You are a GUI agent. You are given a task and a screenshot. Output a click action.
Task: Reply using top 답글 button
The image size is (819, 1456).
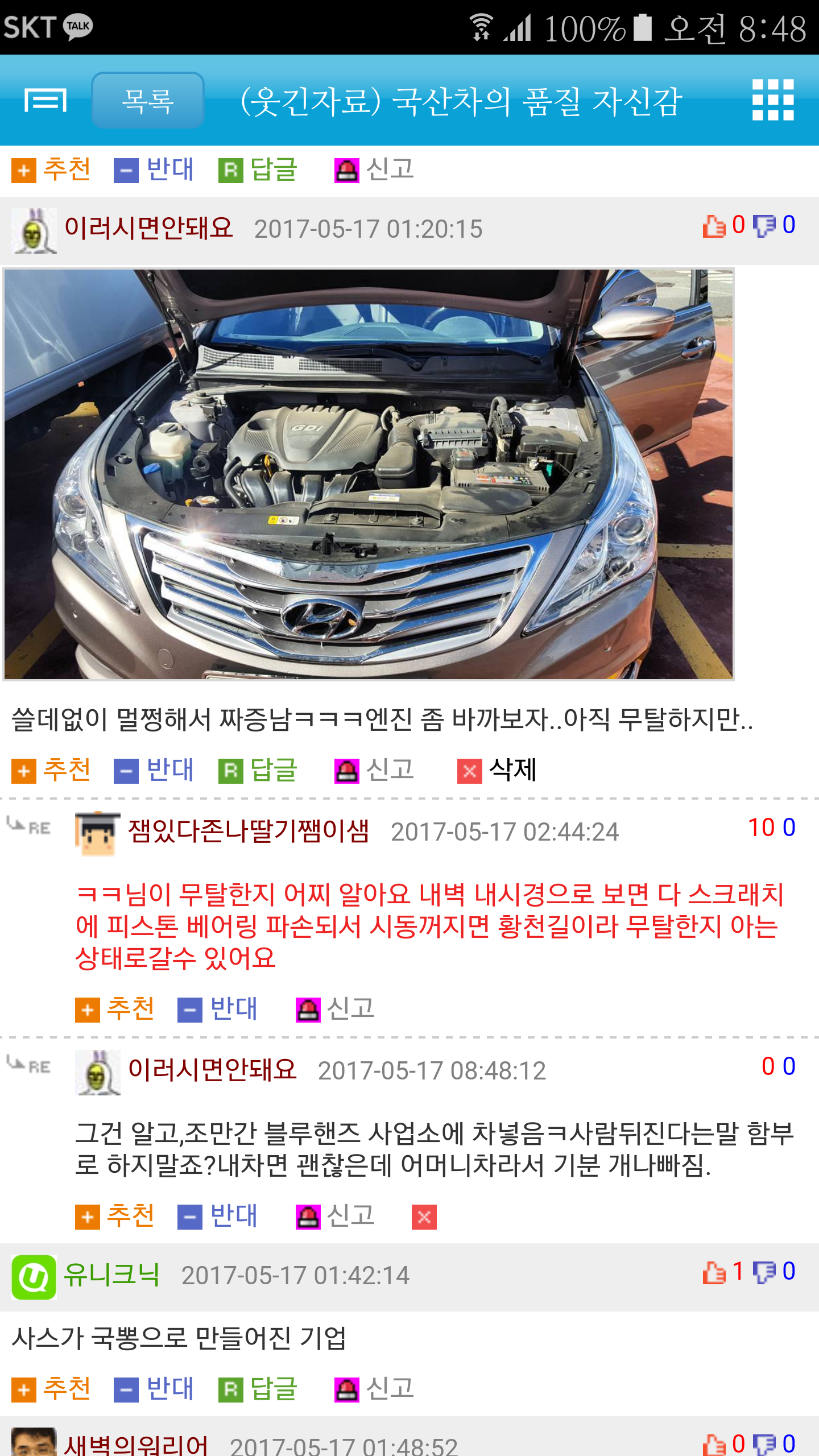[x=258, y=169]
